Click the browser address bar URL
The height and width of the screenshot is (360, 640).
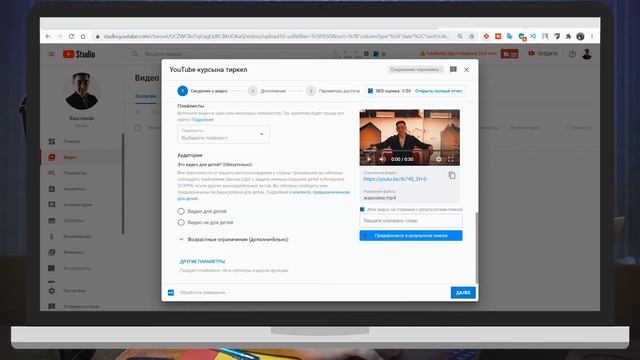276,36
